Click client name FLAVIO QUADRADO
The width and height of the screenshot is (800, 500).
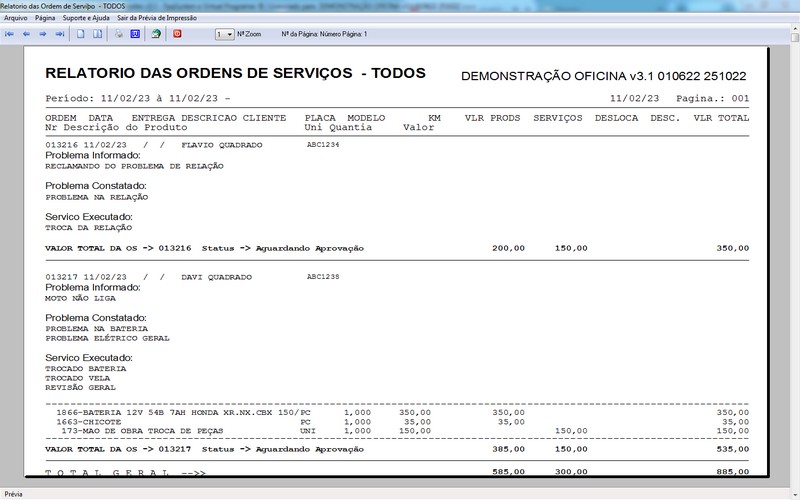(x=222, y=145)
